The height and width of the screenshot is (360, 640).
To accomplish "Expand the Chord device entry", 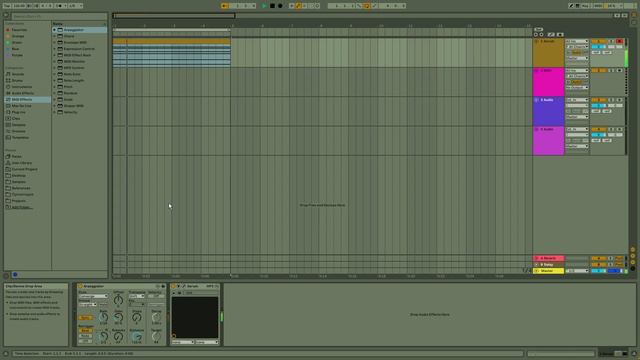I will 54,36.
